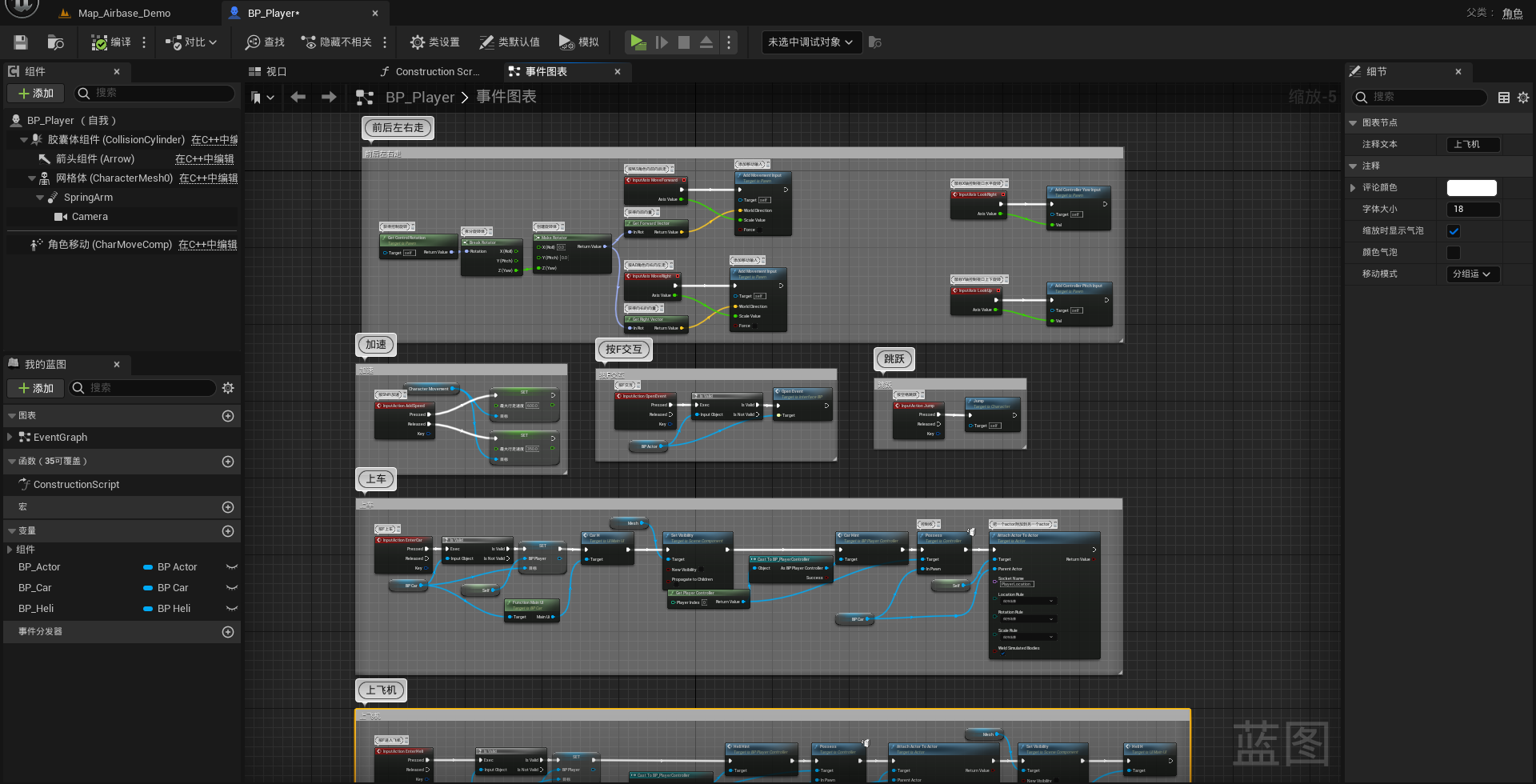Add a new macro with 宏 plus
The width and height of the screenshot is (1536, 784).
[228, 507]
